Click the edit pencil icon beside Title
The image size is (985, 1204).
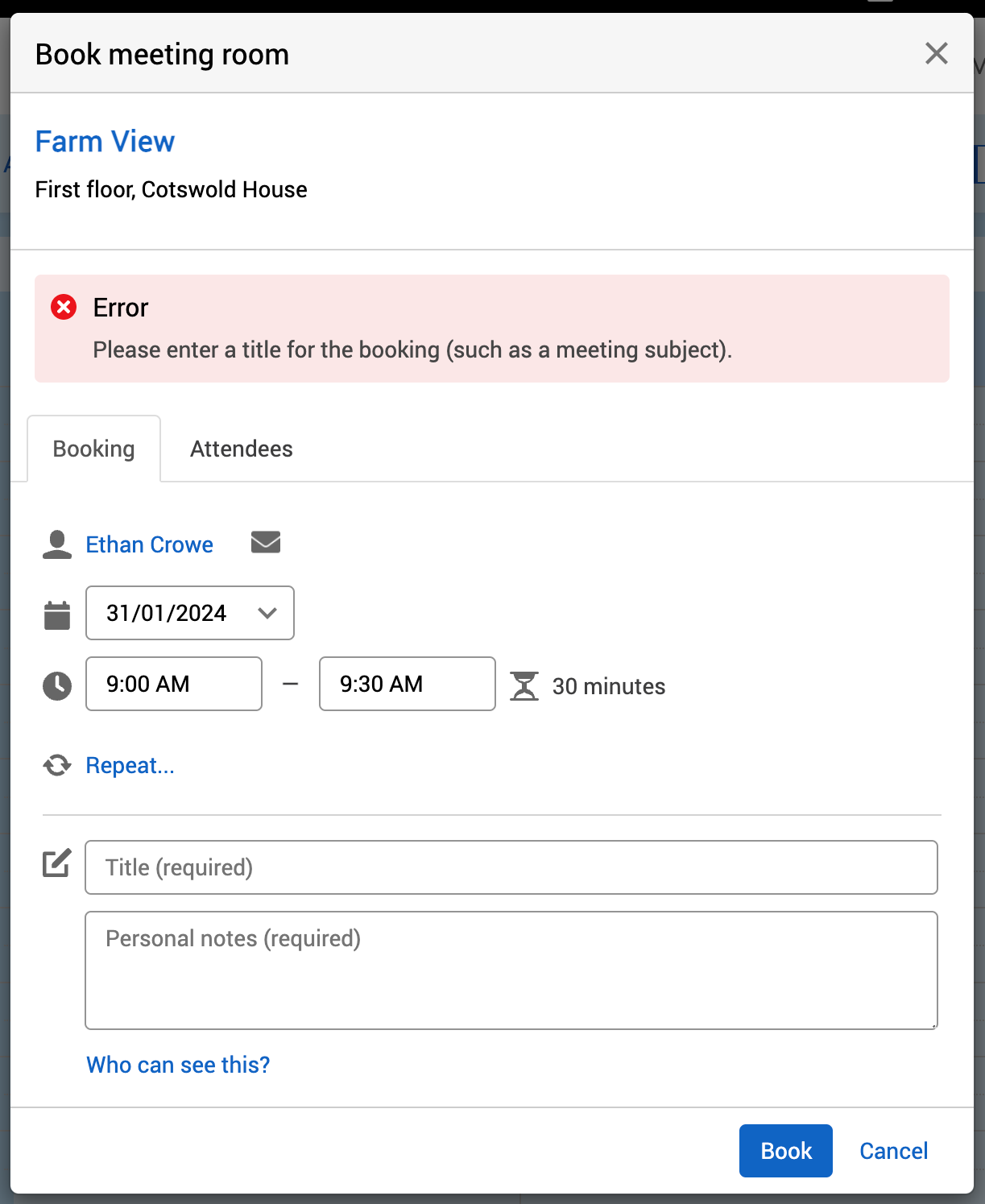(x=56, y=863)
